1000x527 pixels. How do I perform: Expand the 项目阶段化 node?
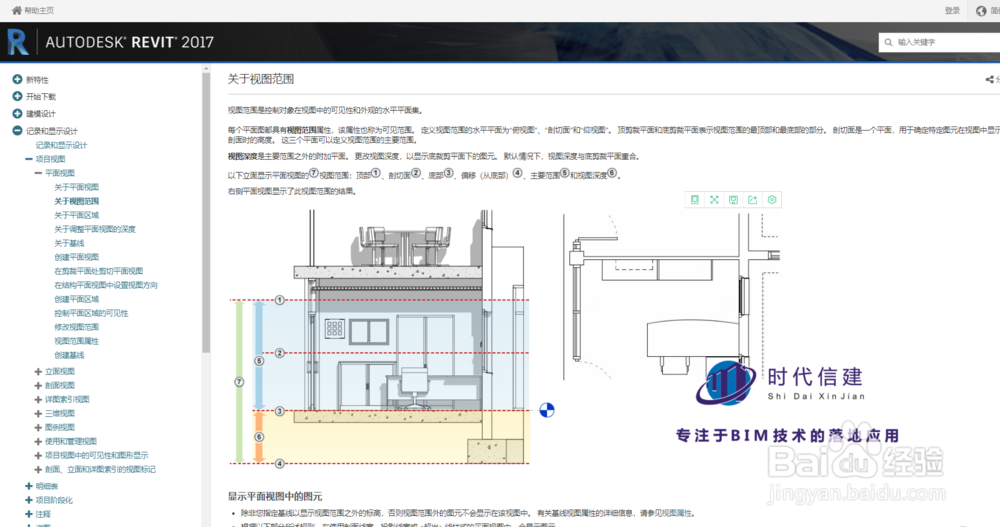coord(29,500)
